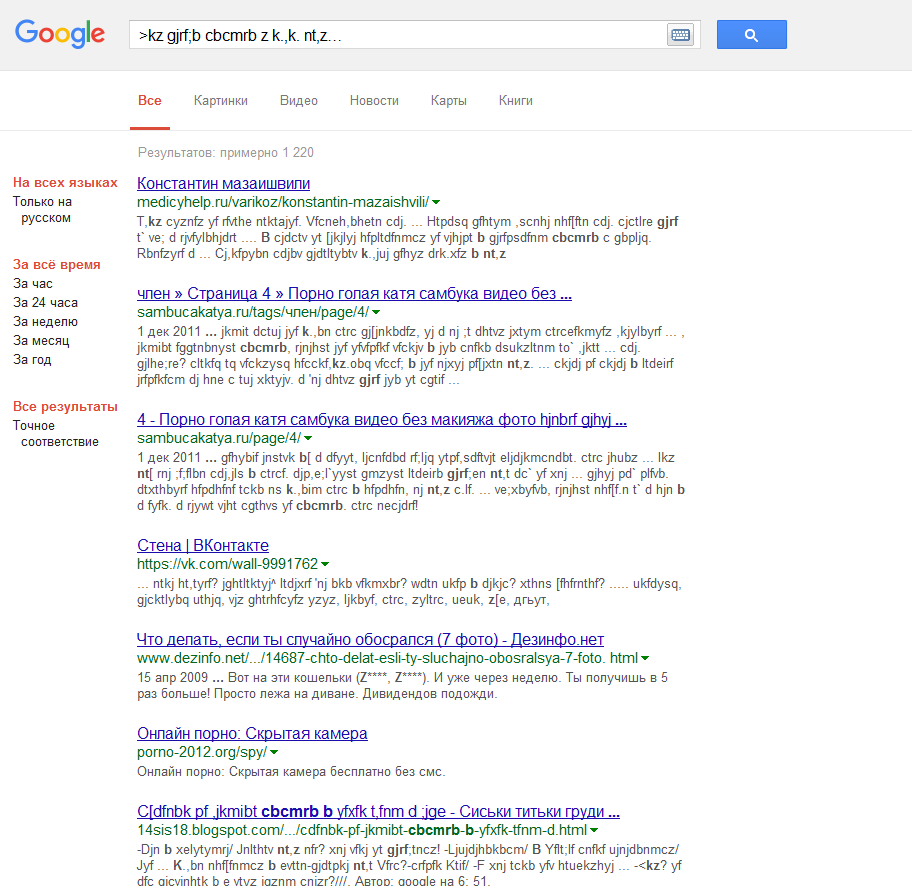Switch to the Видео tab
The width and height of the screenshot is (912, 886).
298,101
